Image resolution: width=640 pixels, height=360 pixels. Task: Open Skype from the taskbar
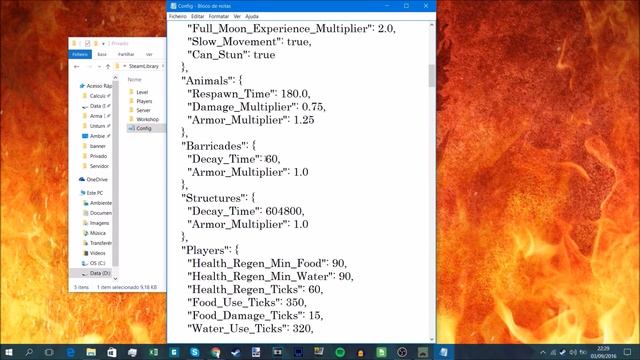coord(195,352)
